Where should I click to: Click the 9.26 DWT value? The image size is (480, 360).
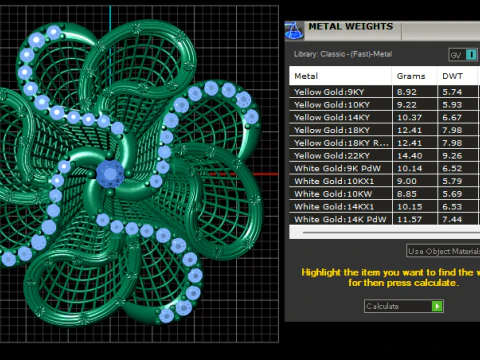452,156
